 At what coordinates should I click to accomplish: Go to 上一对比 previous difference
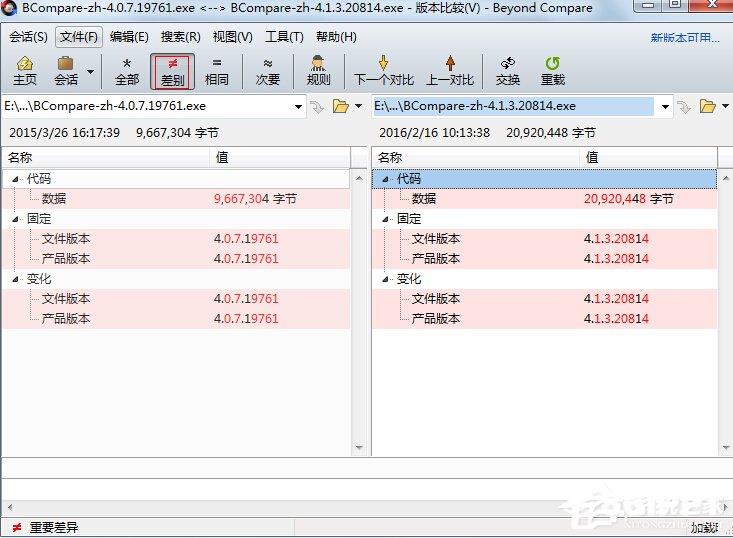[x=450, y=71]
